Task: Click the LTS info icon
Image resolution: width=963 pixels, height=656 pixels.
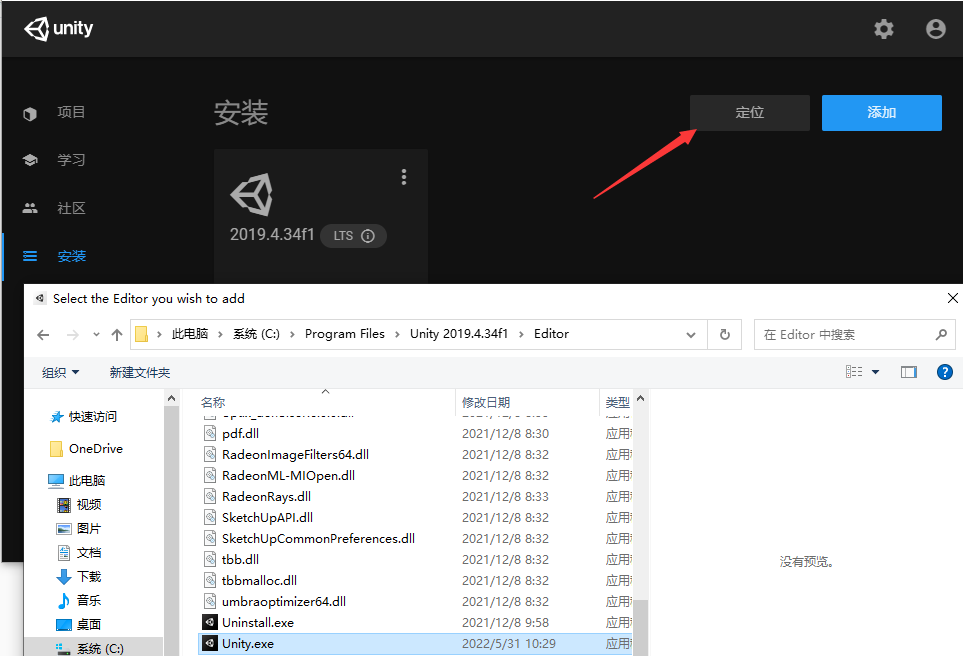Action: click(x=368, y=236)
